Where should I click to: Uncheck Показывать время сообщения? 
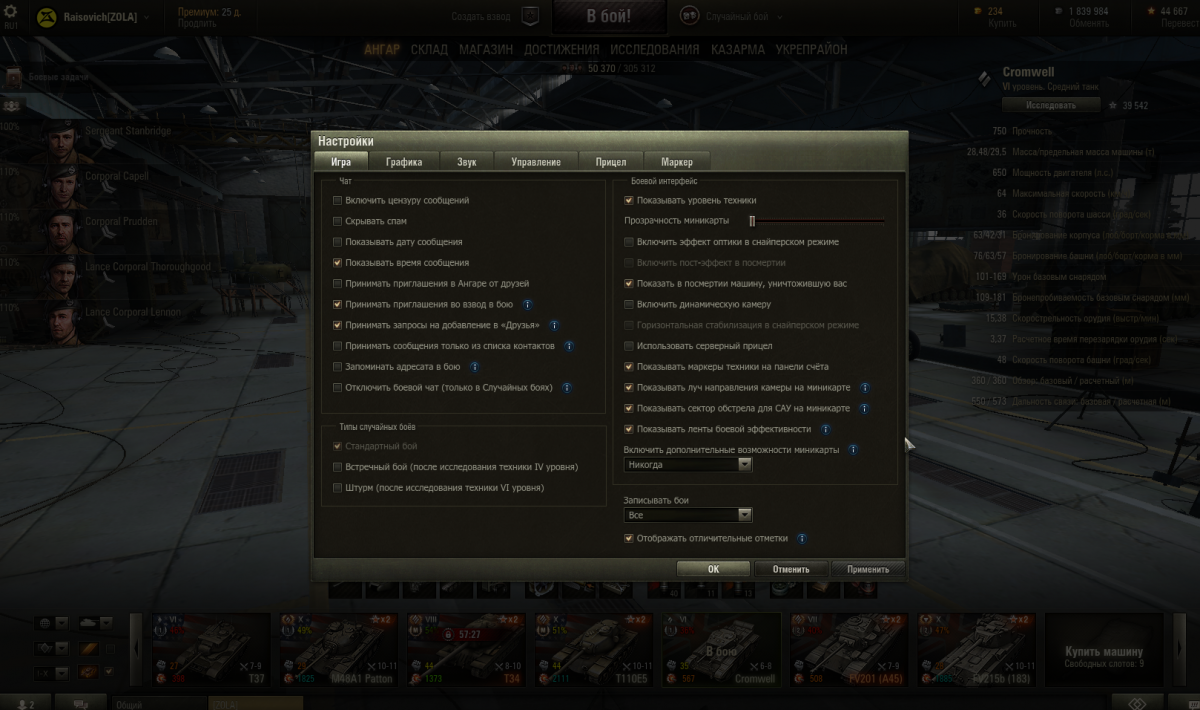[x=337, y=263]
